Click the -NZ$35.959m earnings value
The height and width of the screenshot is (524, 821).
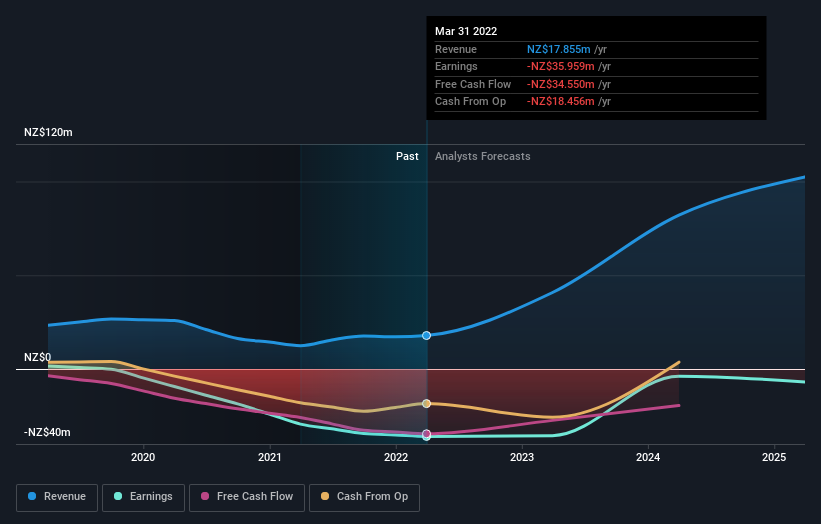pos(561,66)
